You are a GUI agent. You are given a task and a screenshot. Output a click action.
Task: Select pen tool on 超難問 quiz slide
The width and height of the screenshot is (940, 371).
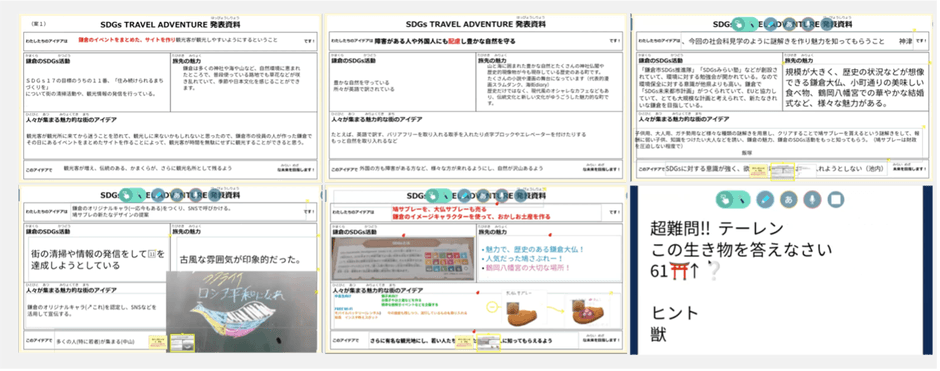coord(766,200)
